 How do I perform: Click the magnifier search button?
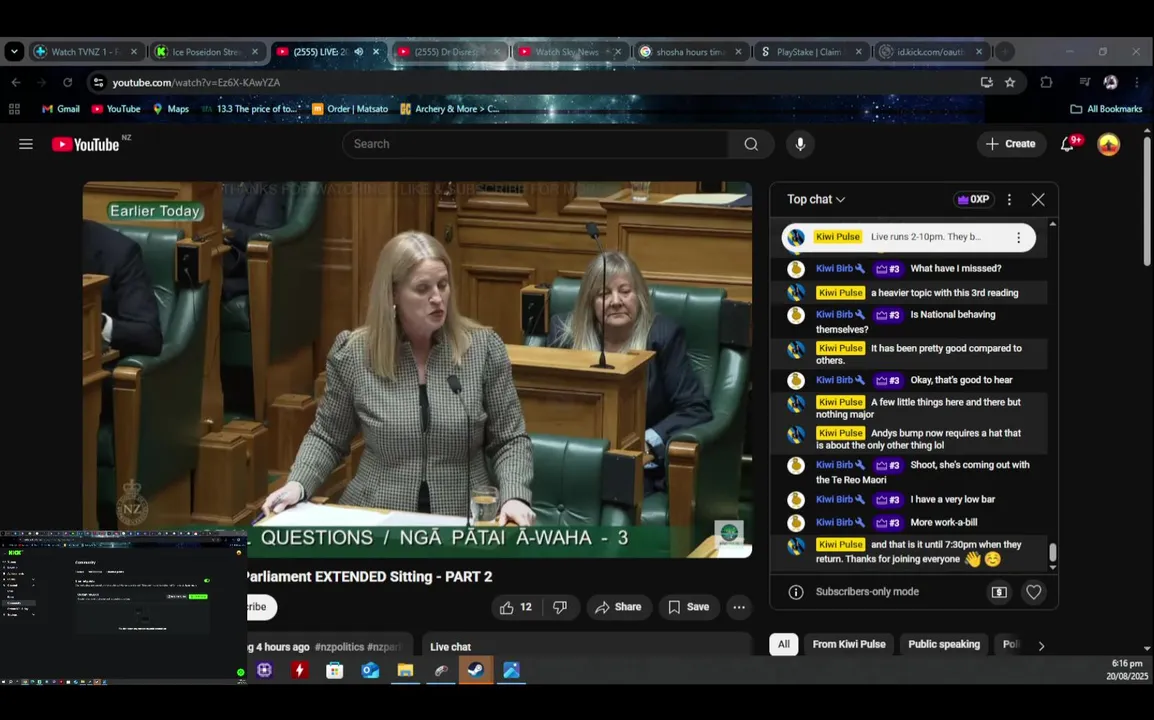(751, 144)
